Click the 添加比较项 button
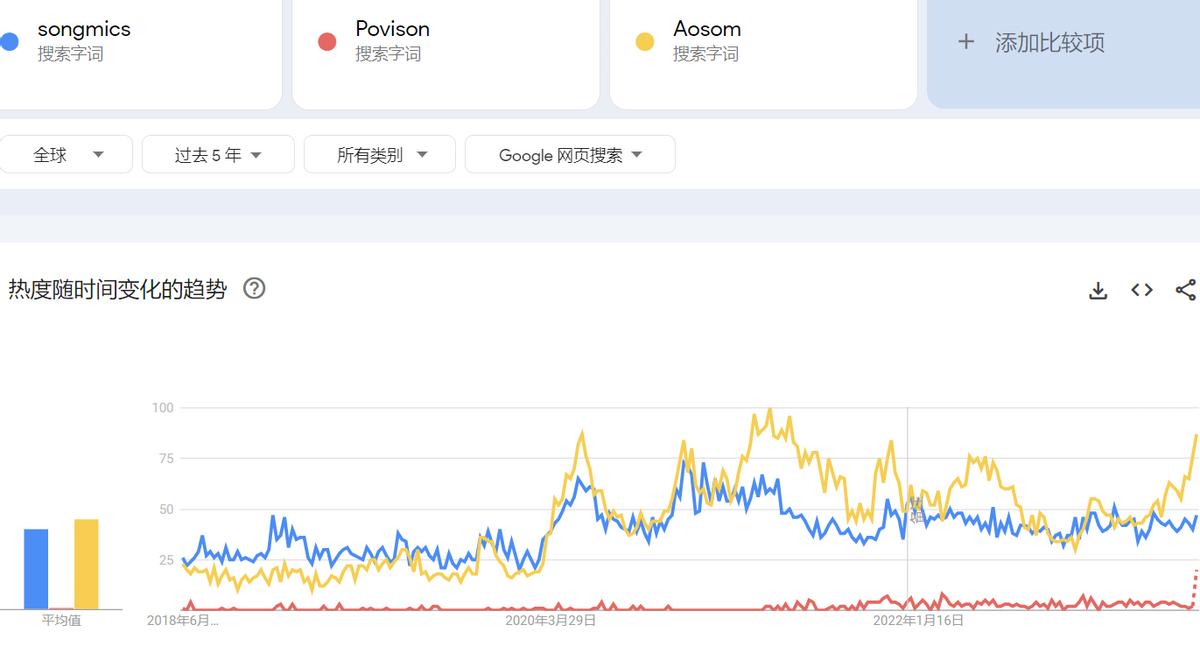The width and height of the screenshot is (1200, 647). click(1049, 43)
